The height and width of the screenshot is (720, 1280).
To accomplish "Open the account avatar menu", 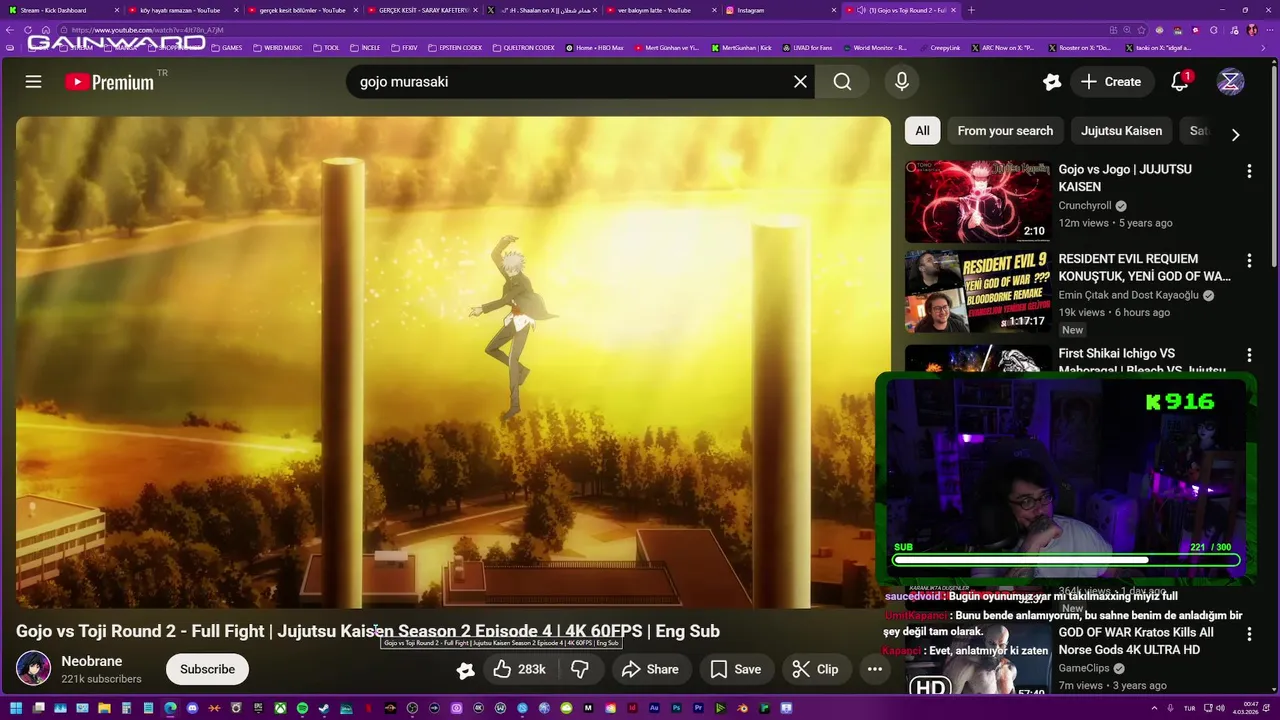I will [x=1230, y=82].
